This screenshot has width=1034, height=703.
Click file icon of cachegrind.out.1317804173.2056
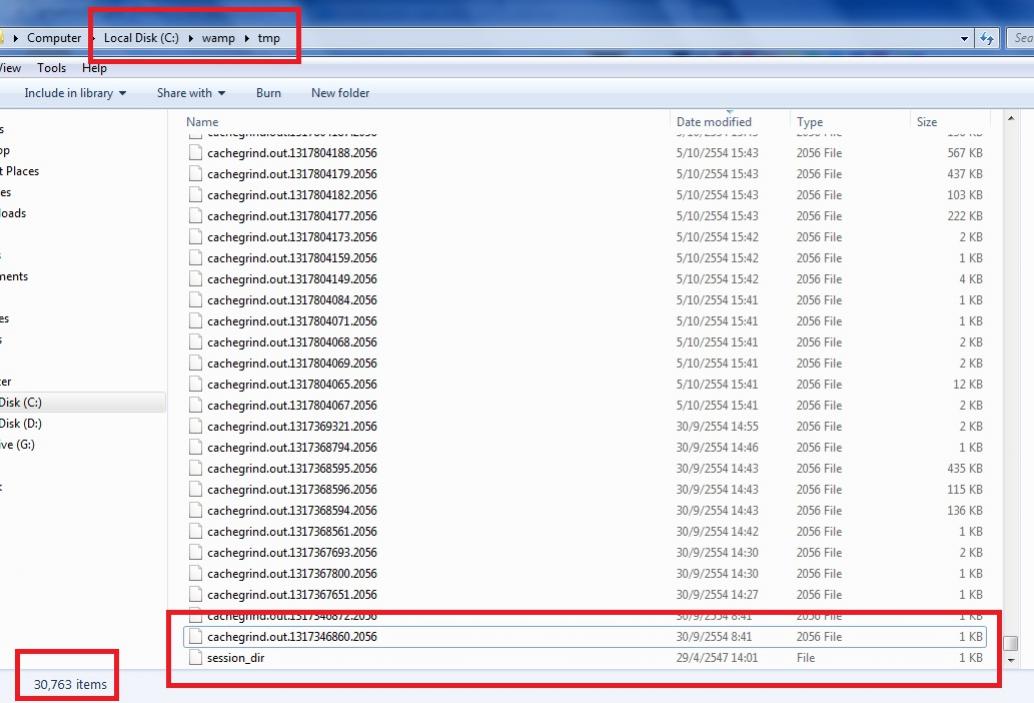[x=195, y=237]
